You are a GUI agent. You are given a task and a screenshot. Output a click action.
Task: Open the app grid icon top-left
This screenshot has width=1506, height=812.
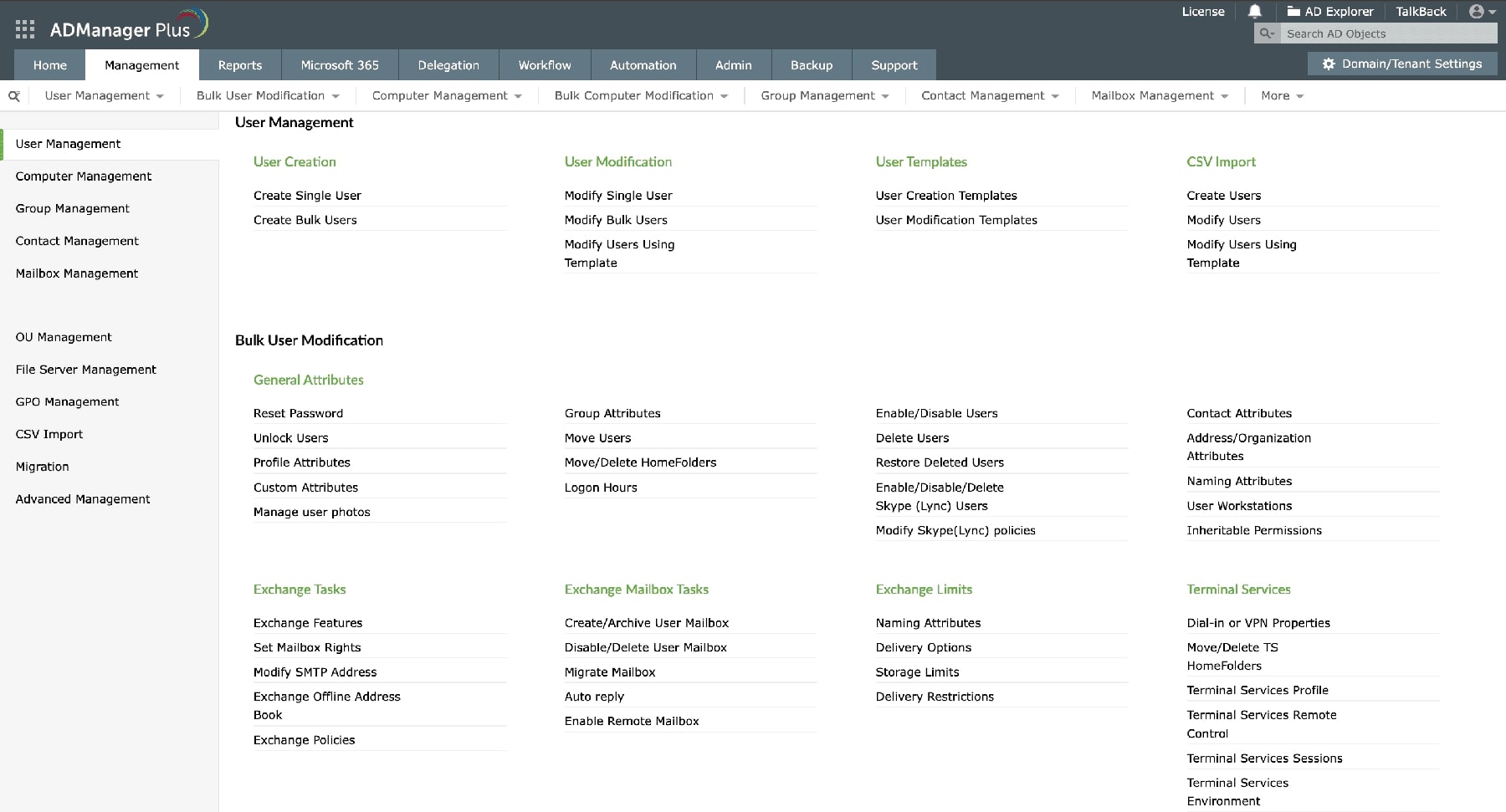[x=24, y=28]
